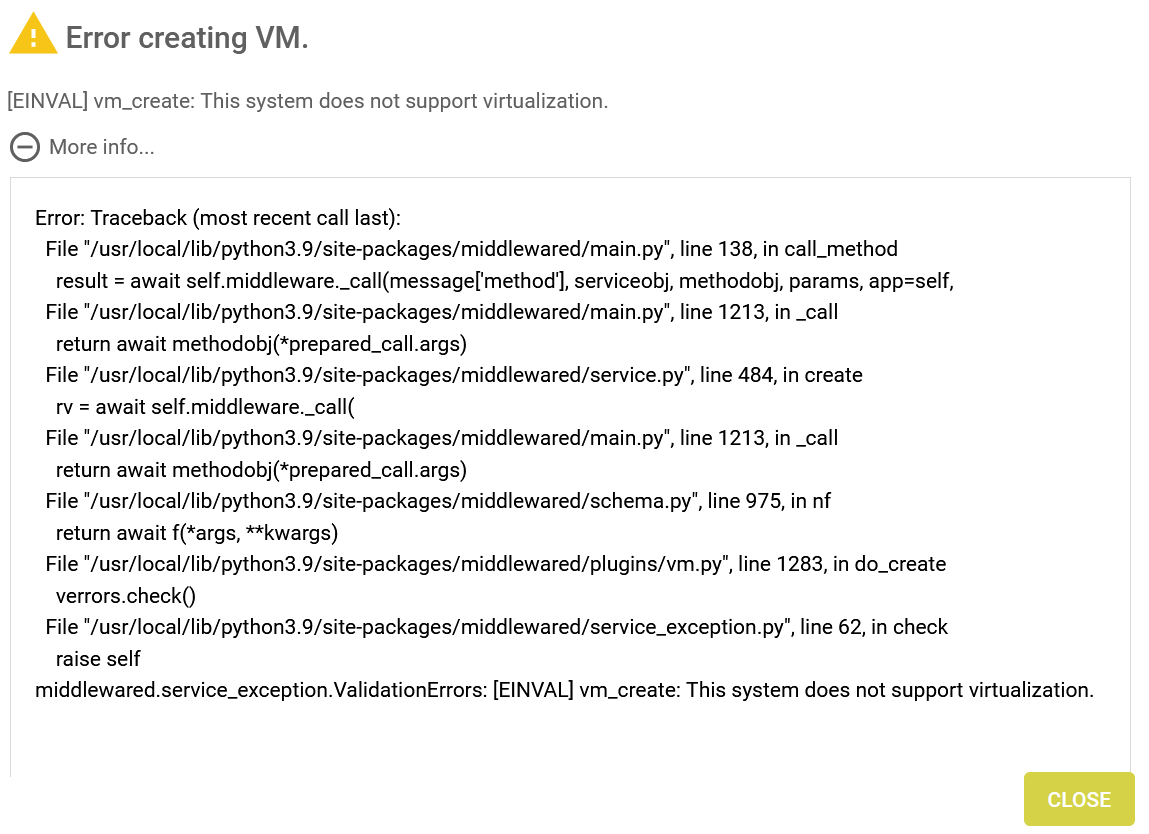Click the main.py line 138 call_method entry

point(471,249)
